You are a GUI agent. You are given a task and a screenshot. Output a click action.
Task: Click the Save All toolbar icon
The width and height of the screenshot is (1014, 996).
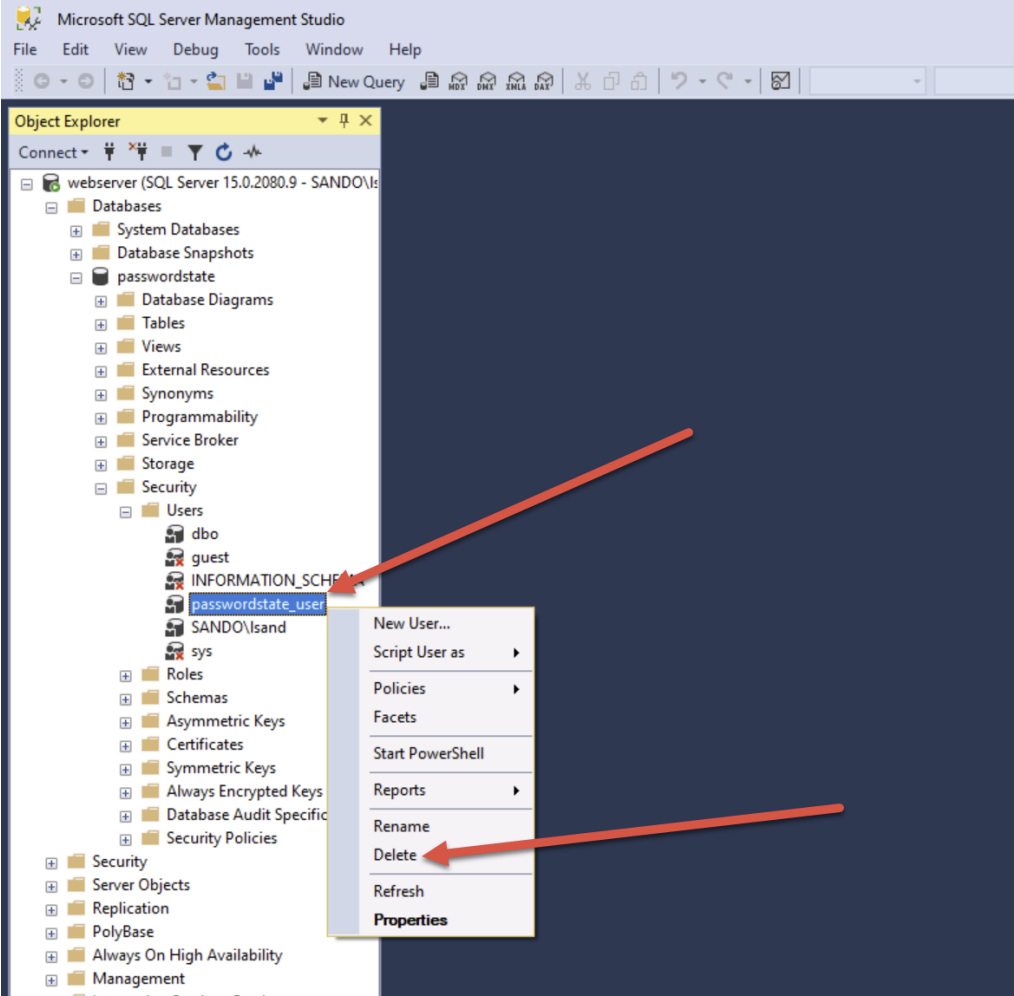pyautogui.click(x=273, y=81)
